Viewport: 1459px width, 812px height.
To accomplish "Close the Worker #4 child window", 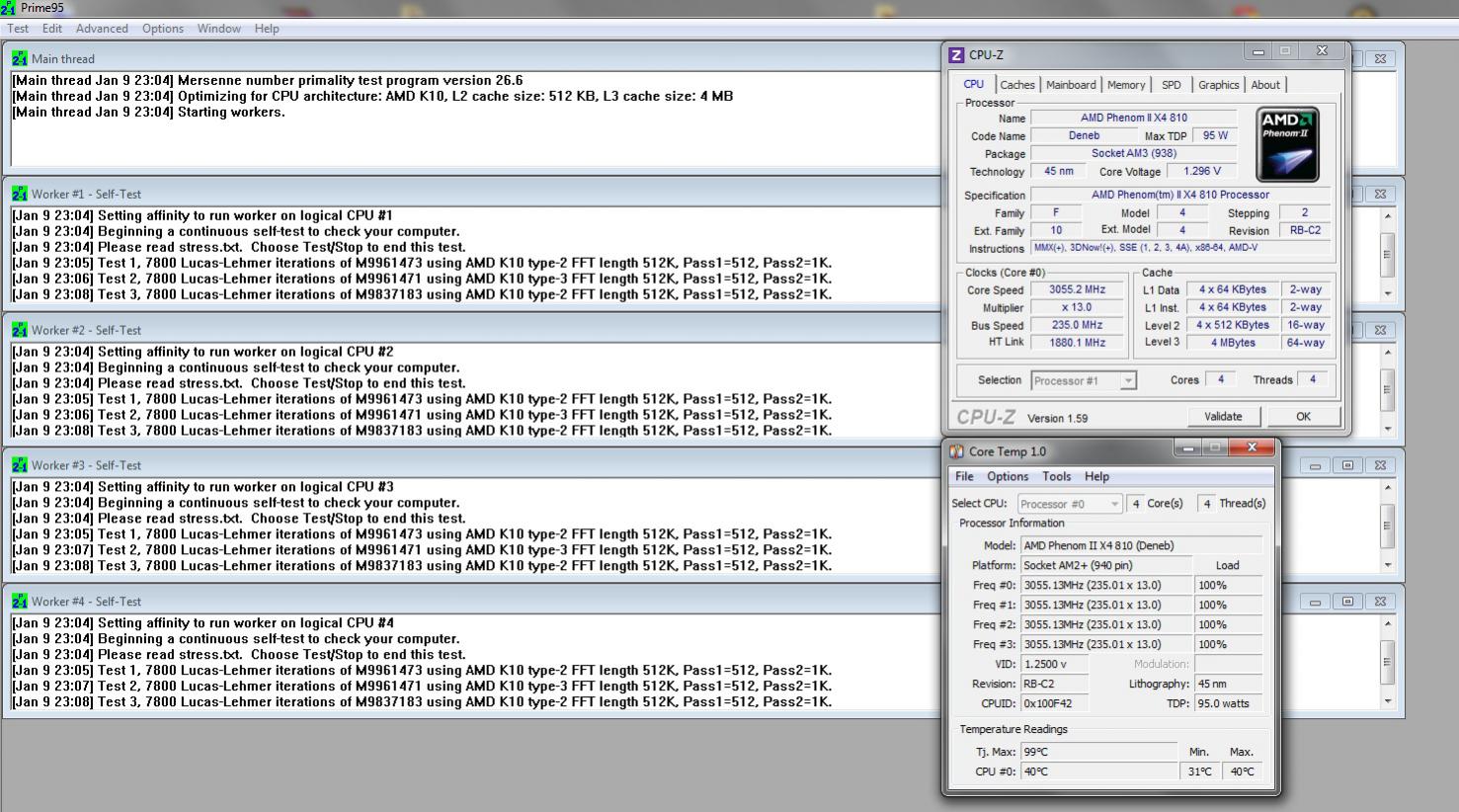I will pyautogui.click(x=1380, y=601).
